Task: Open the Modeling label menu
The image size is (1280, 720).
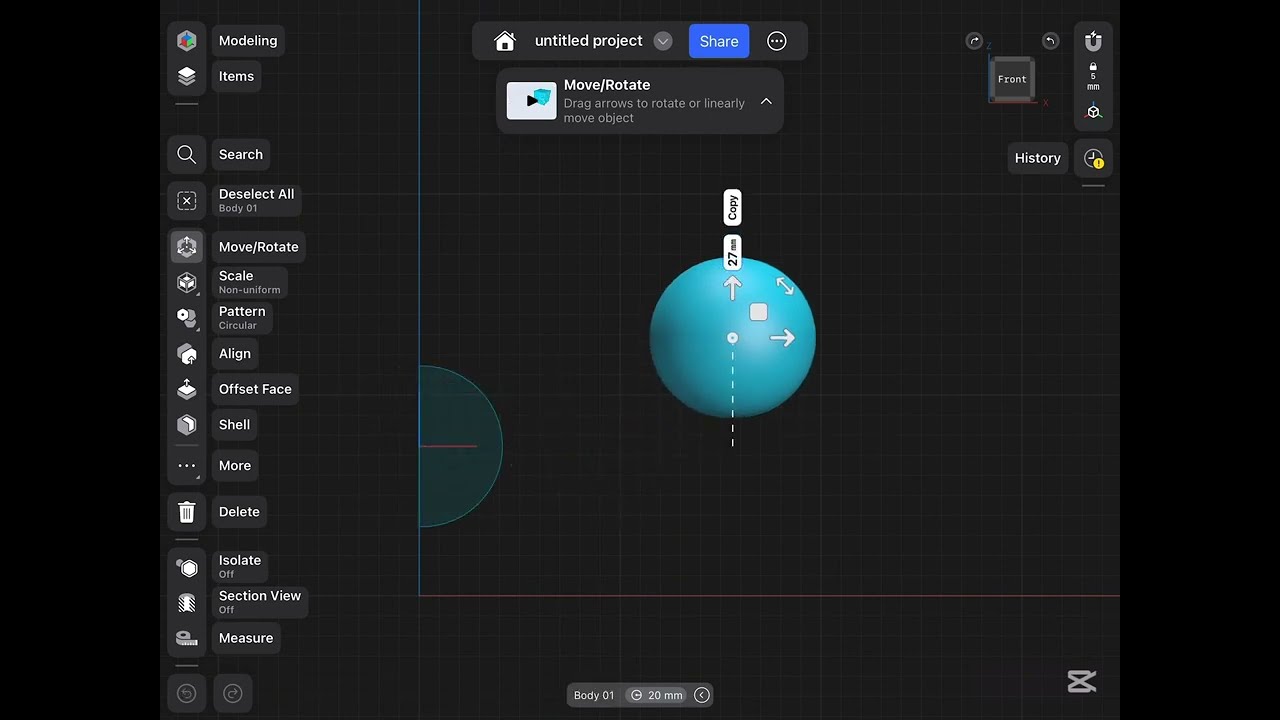Action: click(x=248, y=41)
